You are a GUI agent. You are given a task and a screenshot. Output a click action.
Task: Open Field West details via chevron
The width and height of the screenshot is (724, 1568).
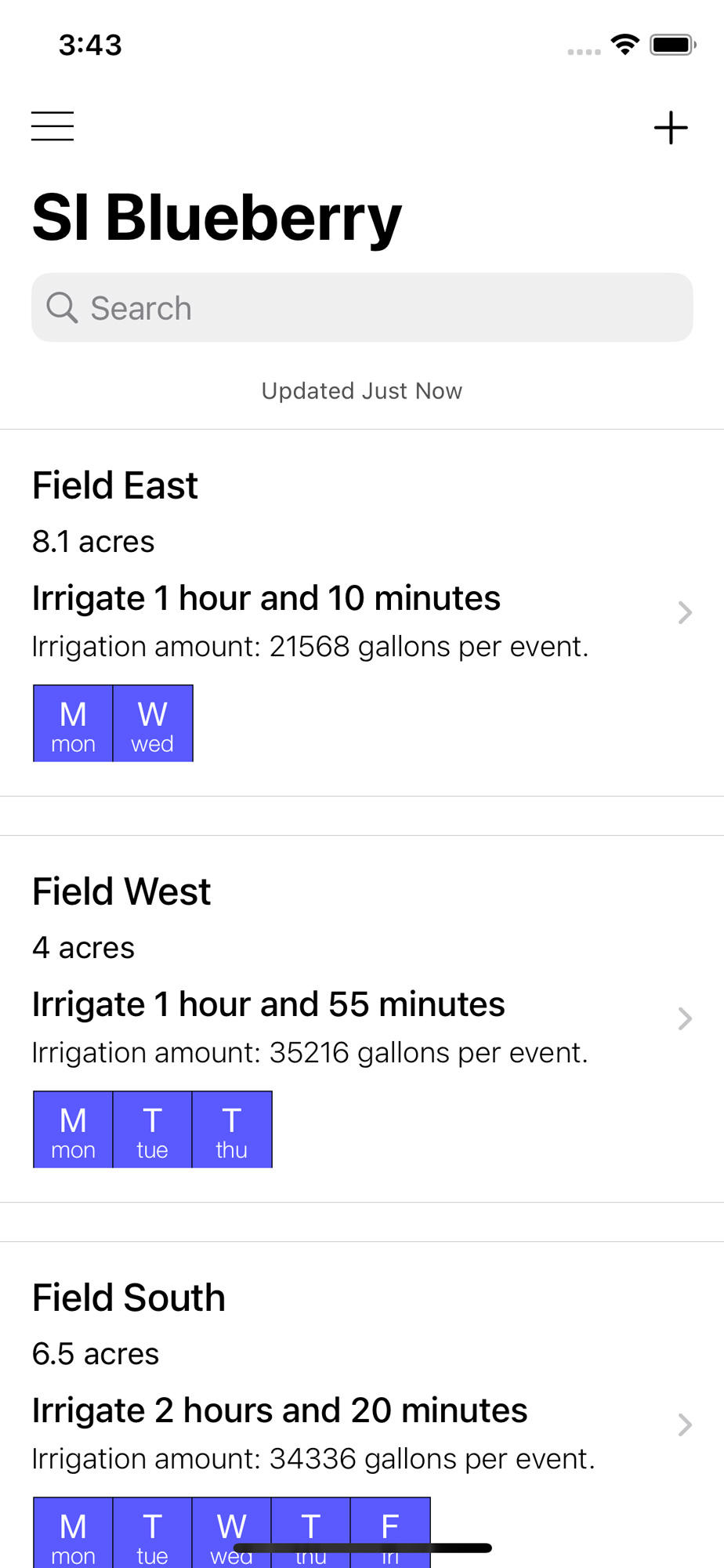pos(684,1018)
